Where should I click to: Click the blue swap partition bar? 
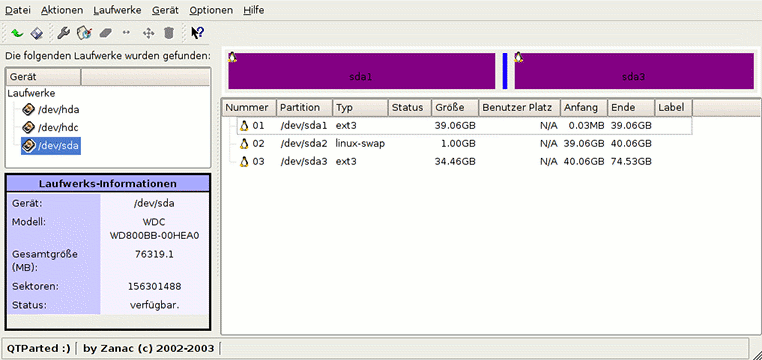coord(505,71)
